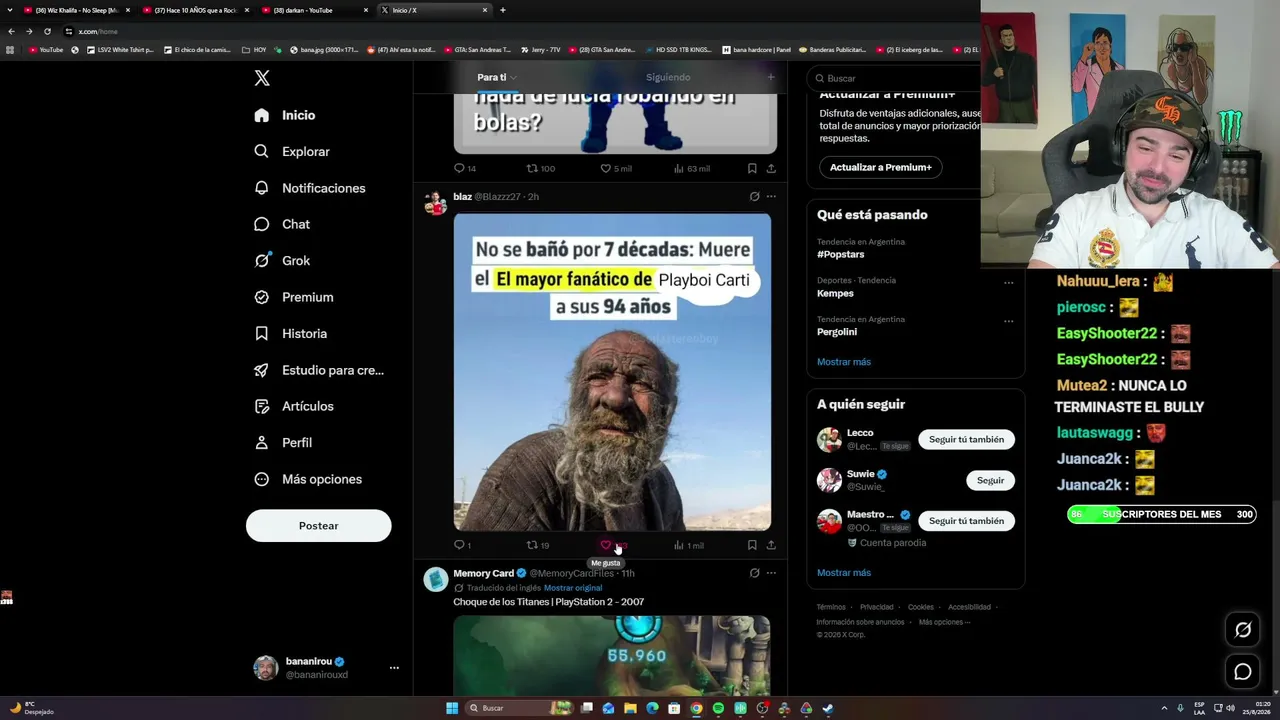Open the floating Grok button at bottom right

(1243, 629)
